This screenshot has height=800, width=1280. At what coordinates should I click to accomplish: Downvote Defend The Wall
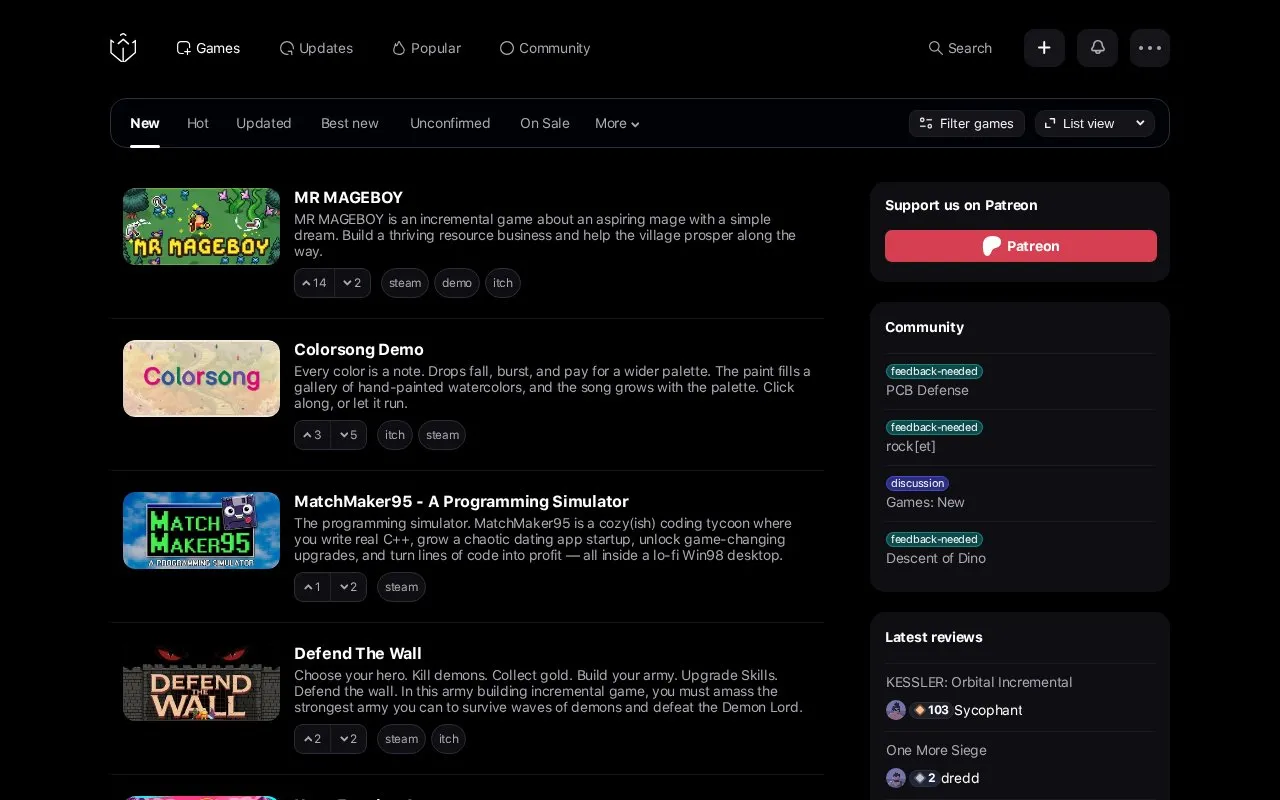349,739
